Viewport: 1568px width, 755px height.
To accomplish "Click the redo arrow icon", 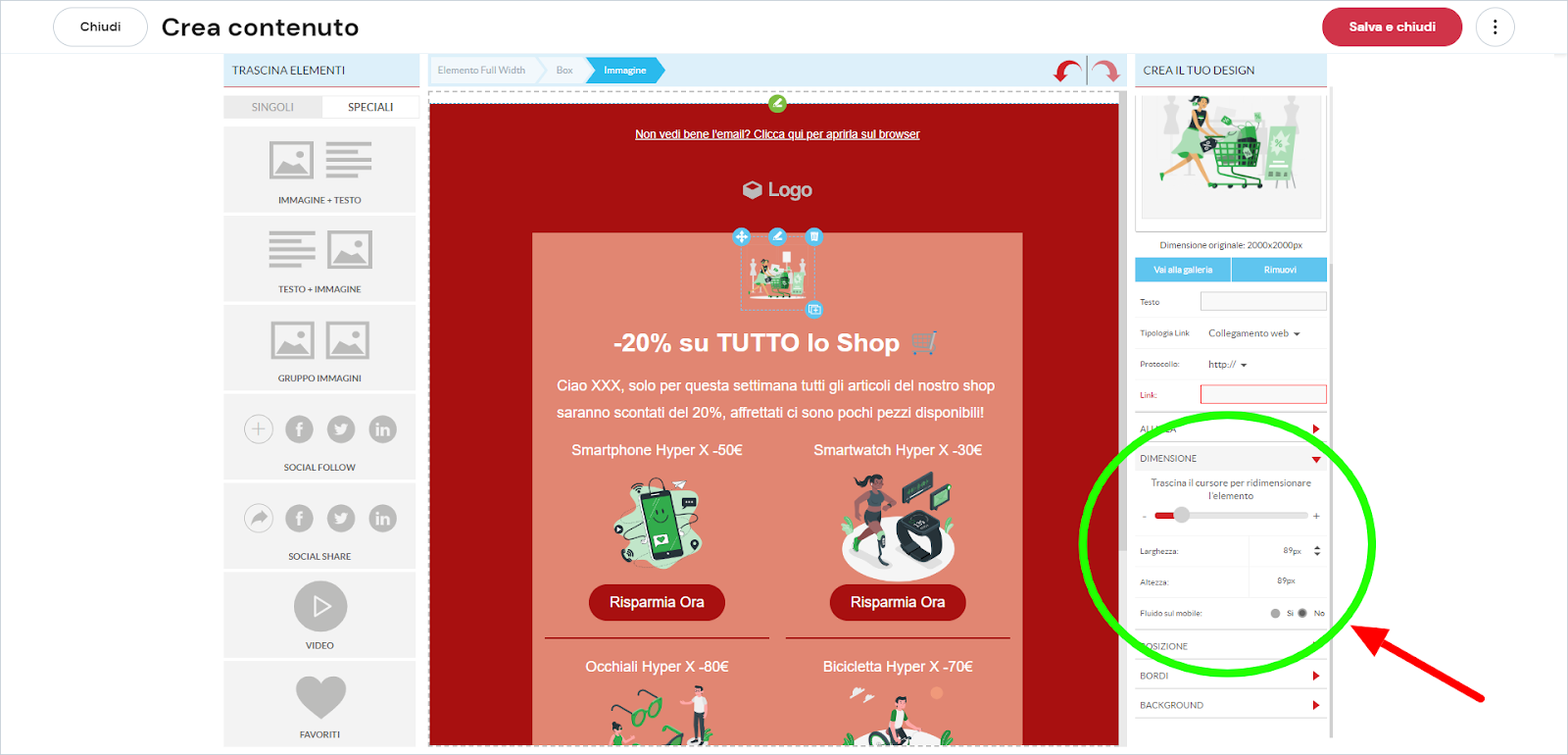I will [1105, 71].
